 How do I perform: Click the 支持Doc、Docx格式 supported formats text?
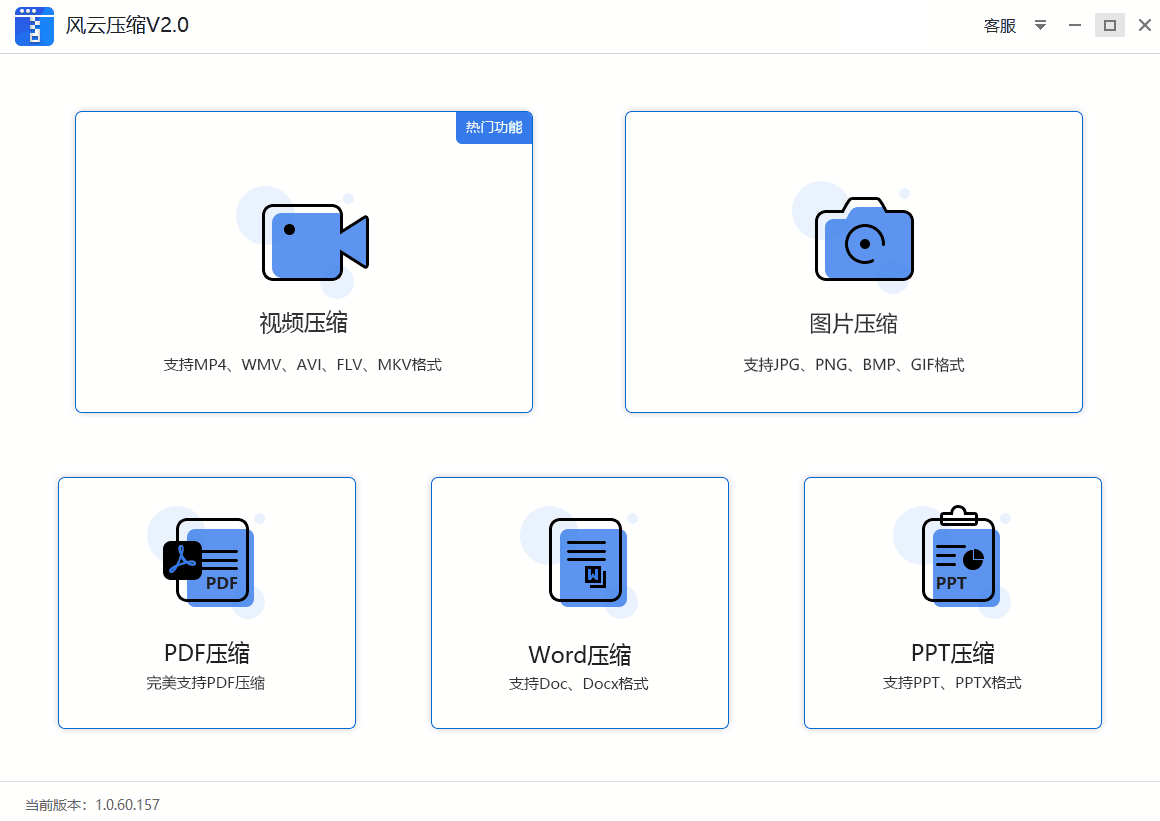tap(579, 683)
